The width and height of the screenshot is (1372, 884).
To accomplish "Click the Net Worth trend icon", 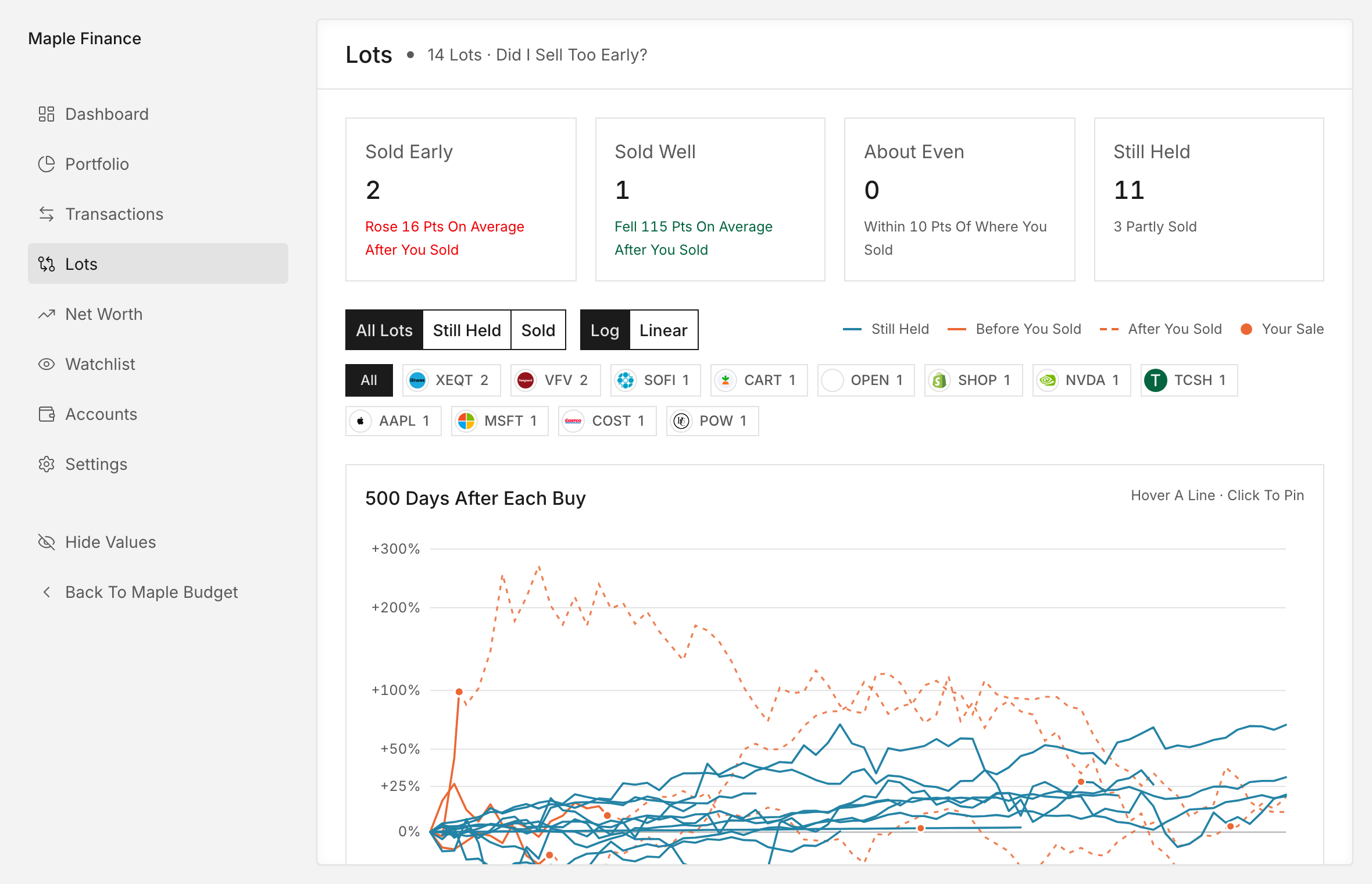I will pyautogui.click(x=47, y=314).
